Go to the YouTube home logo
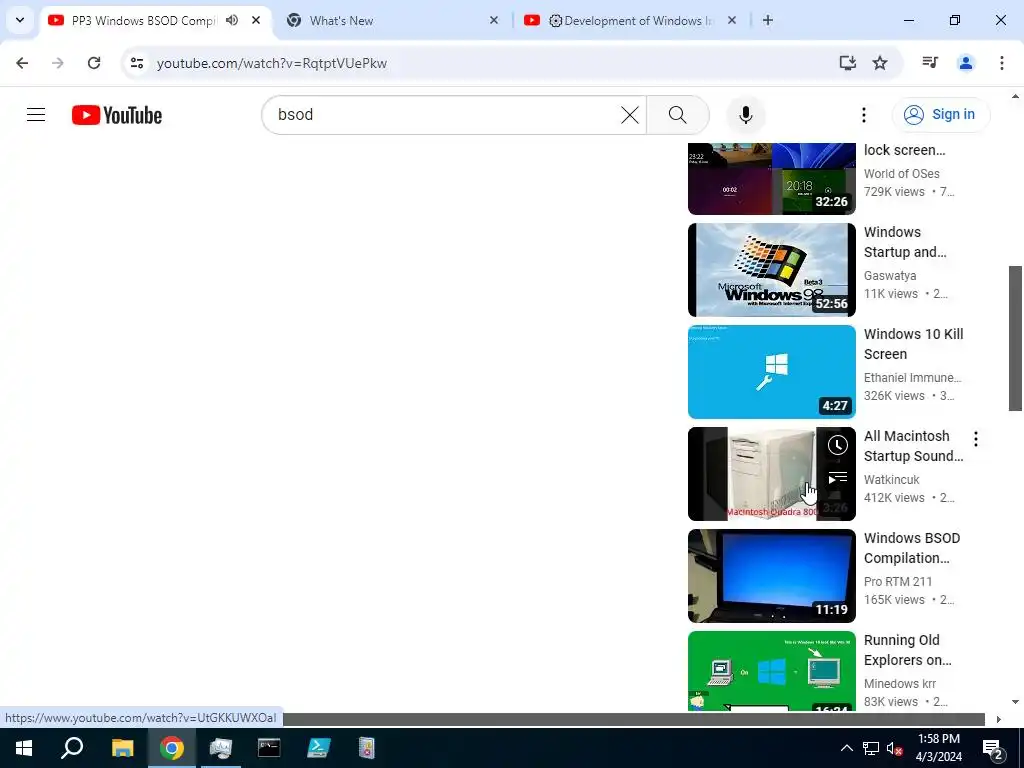The image size is (1024, 768). point(117,115)
